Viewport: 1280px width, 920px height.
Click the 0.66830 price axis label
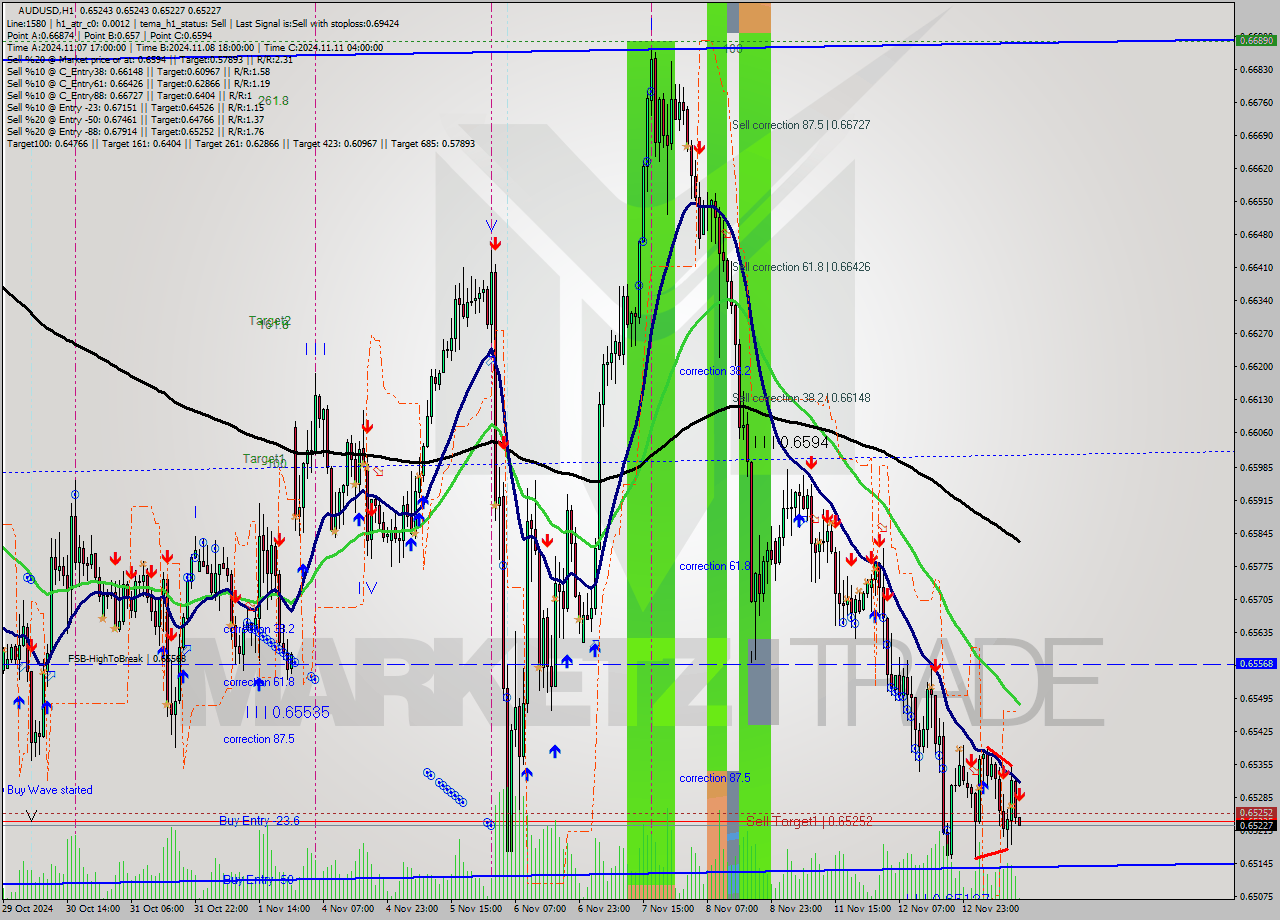tap(1257, 69)
